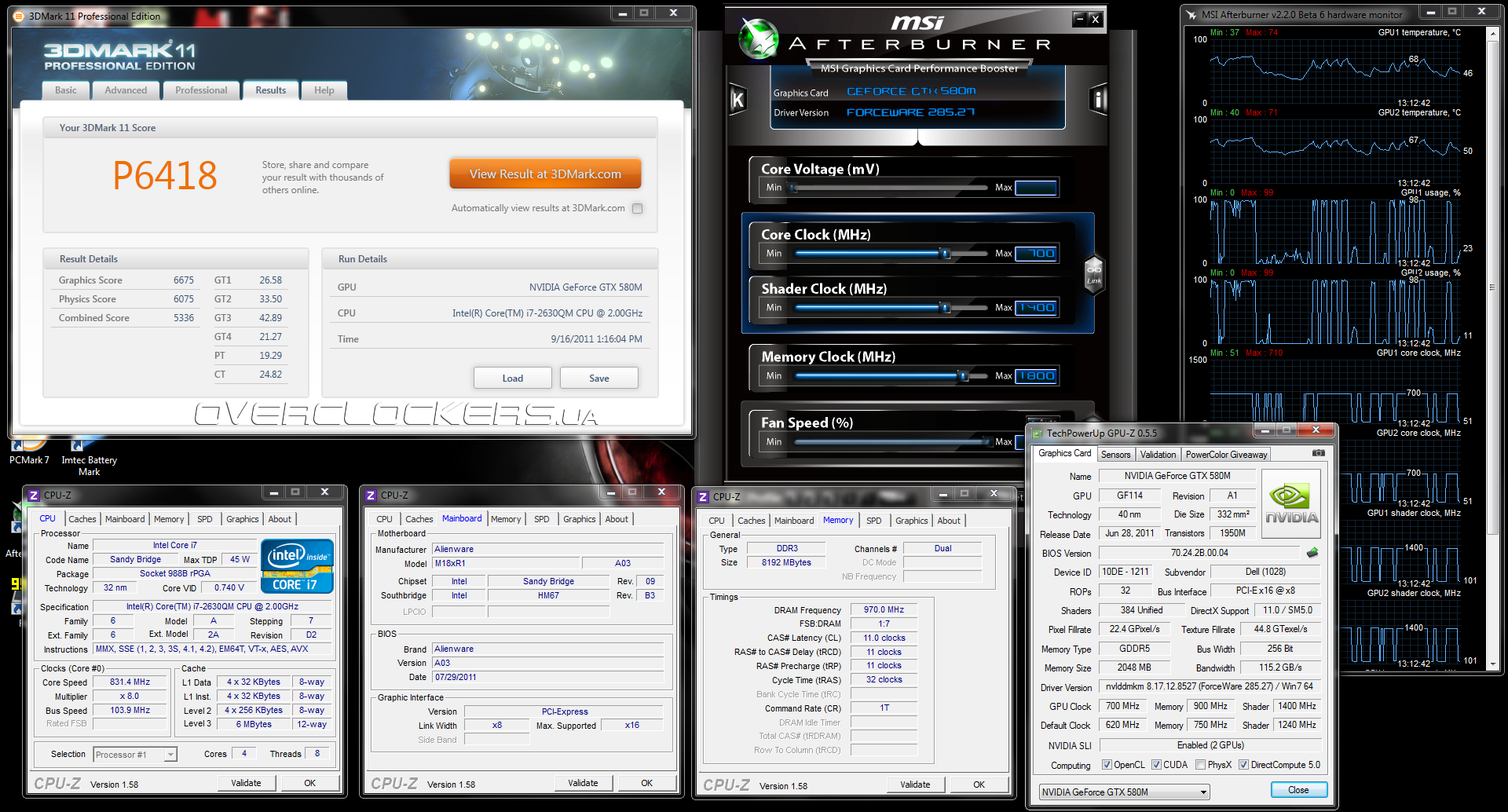Image resolution: width=1508 pixels, height=812 pixels.
Task: Click the 3DMark 11 title bar icon
Action: [19, 16]
